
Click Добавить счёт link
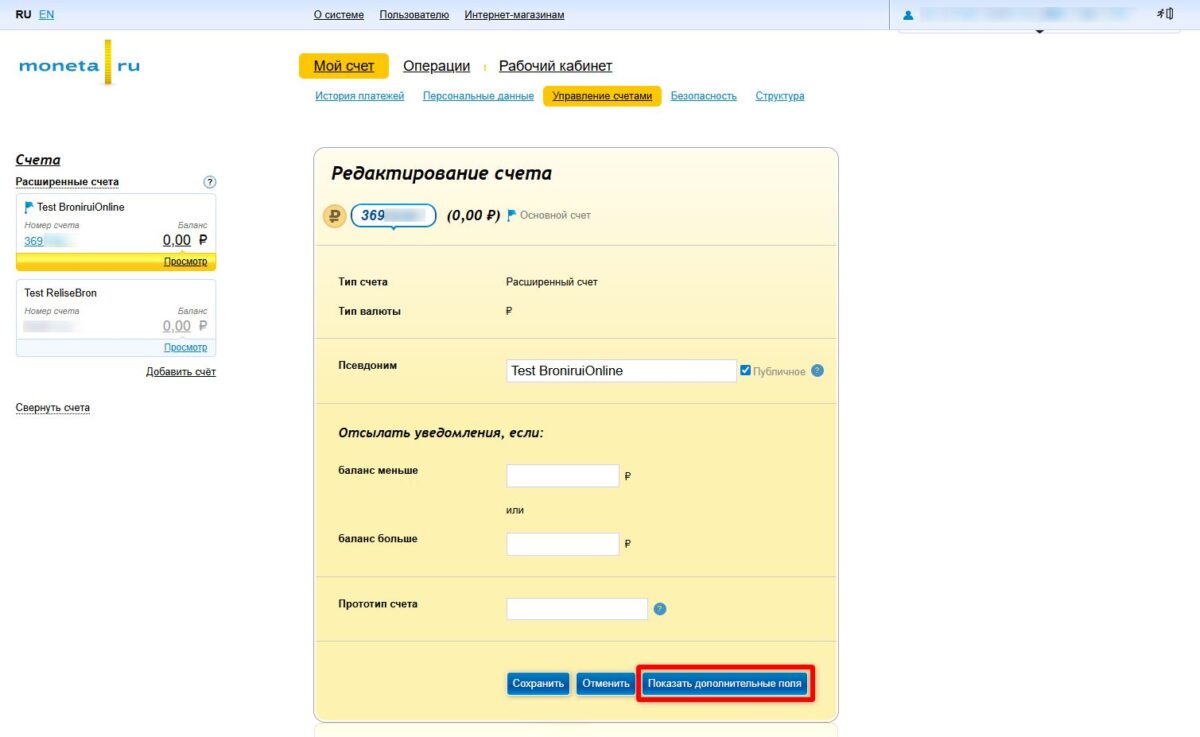coord(181,372)
